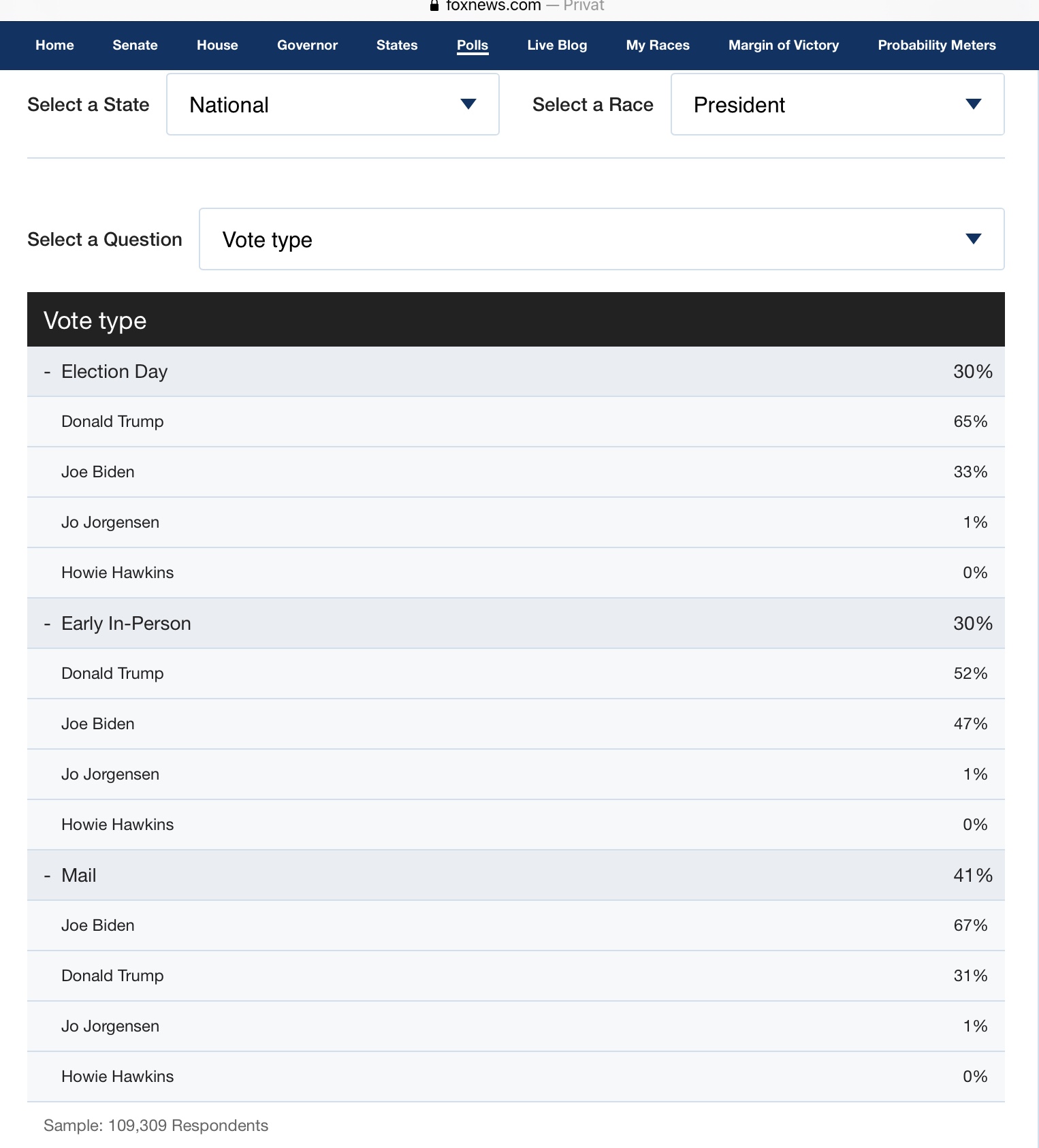This screenshot has width=1039, height=1148.
Task: Collapse the Early In-Person section
Action: 48,624
